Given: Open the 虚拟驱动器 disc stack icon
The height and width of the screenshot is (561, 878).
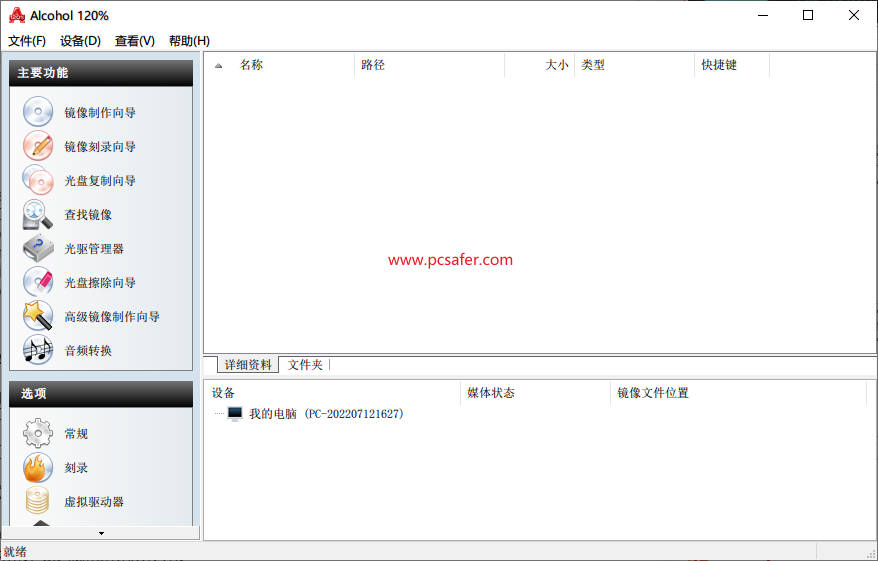Looking at the screenshot, I should point(38,501).
